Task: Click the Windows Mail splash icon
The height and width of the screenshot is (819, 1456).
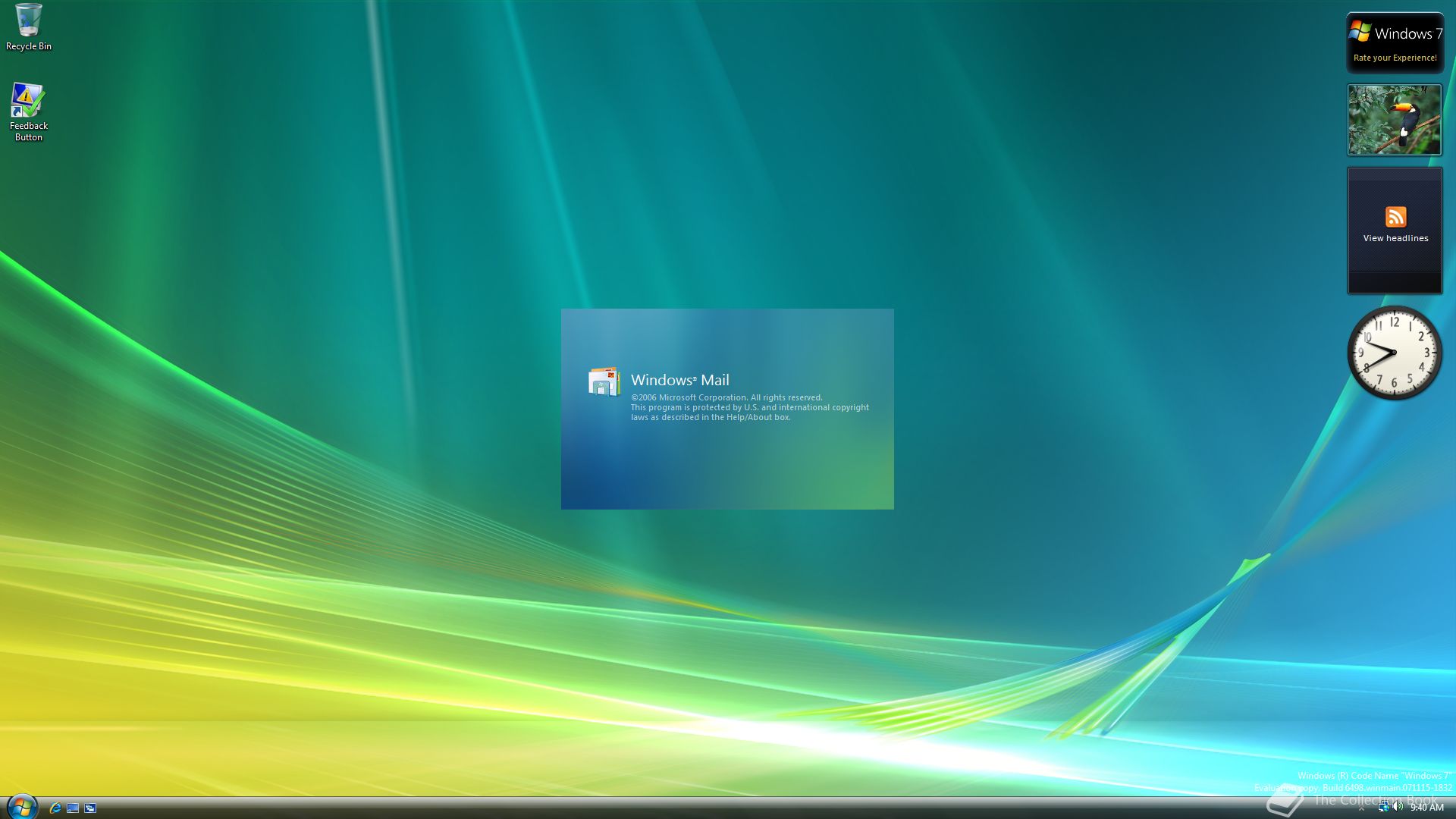Action: pos(604,382)
